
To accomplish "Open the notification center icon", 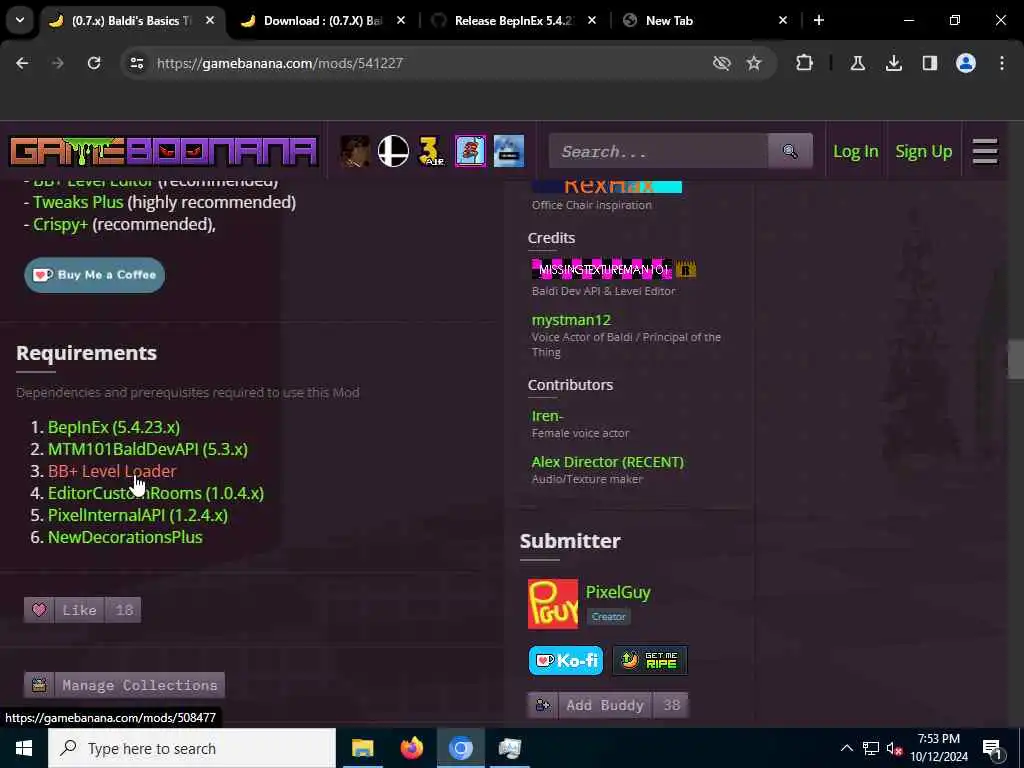I will [x=992, y=749].
